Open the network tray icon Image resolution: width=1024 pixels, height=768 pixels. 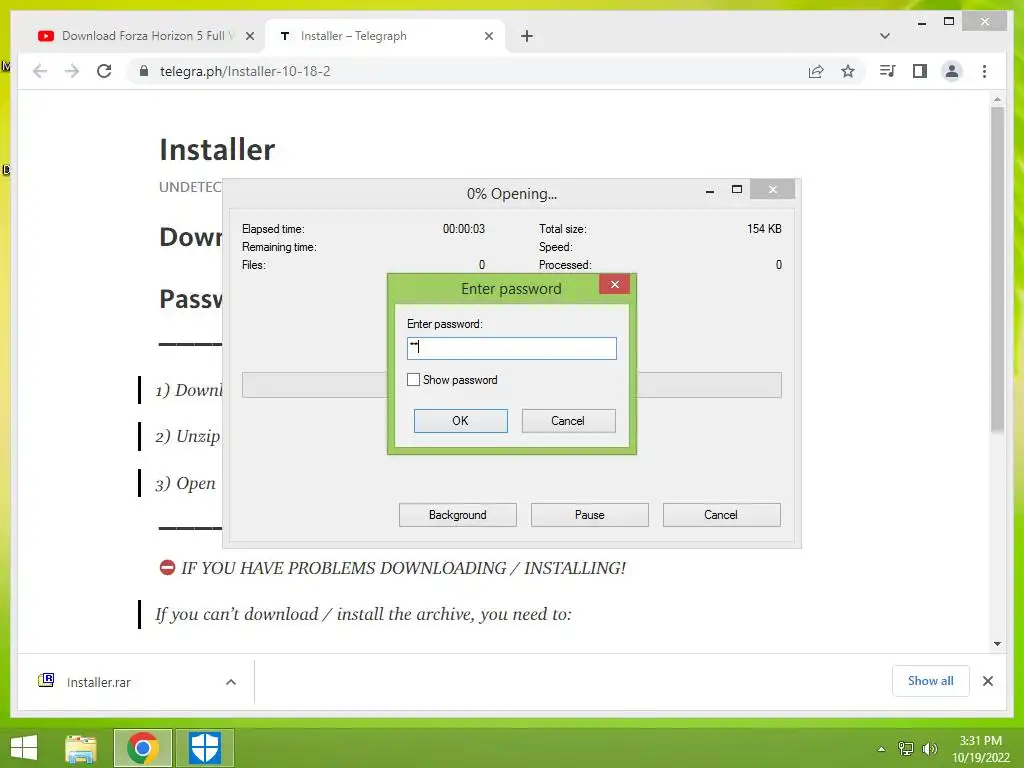click(x=905, y=748)
